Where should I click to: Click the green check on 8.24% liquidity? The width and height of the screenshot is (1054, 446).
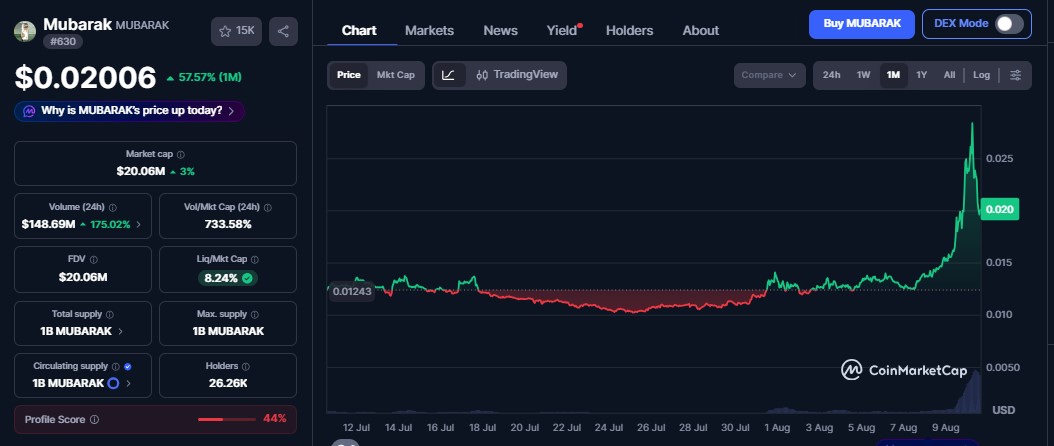coord(247,278)
